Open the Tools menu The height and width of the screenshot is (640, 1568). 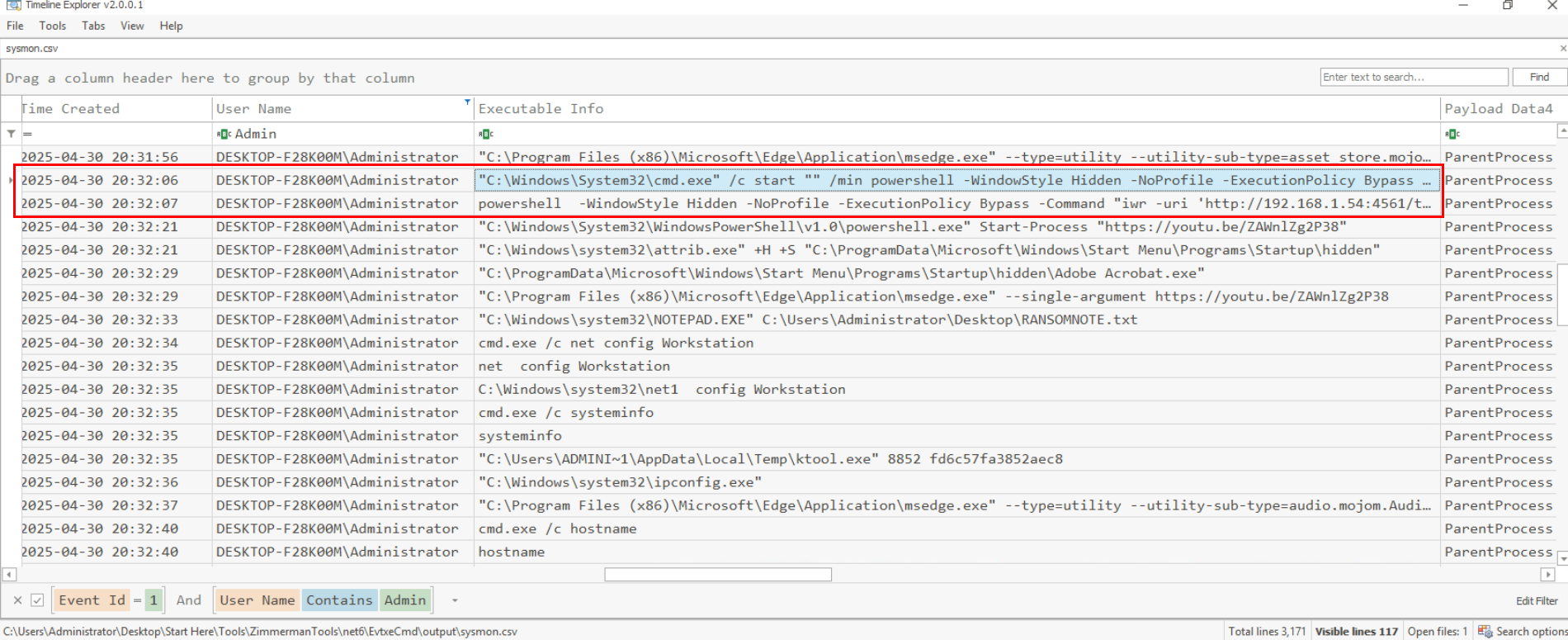click(52, 26)
